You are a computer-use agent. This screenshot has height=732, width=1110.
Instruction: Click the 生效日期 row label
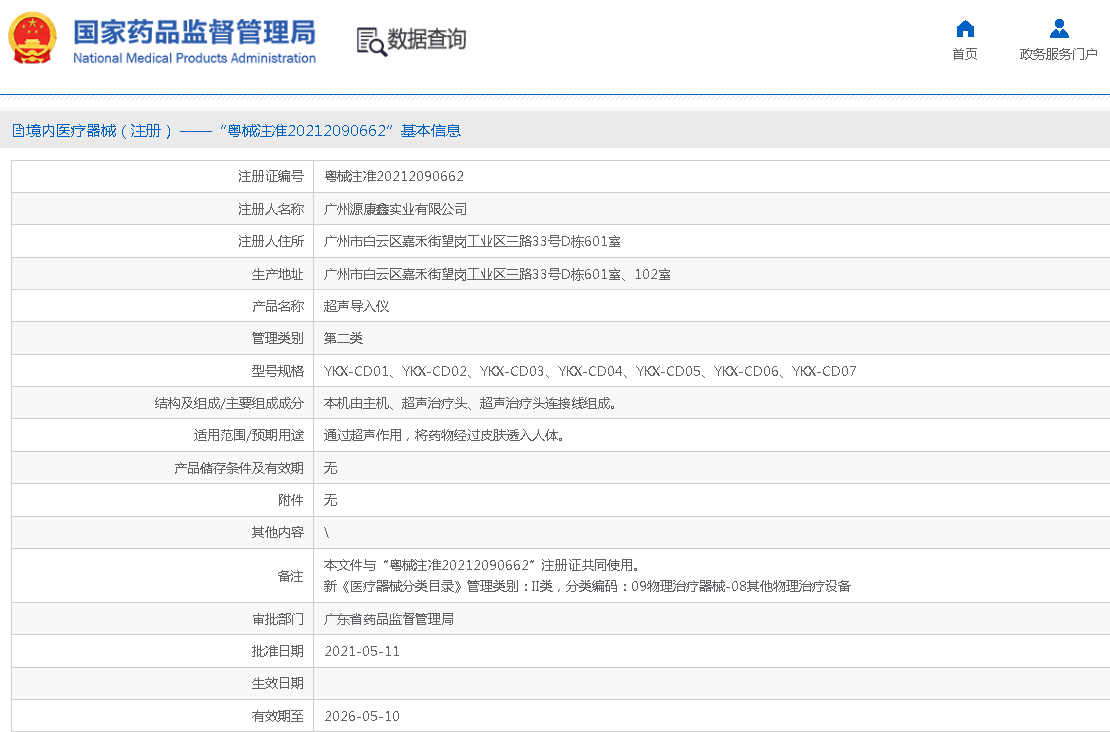(x=278, y=684)
